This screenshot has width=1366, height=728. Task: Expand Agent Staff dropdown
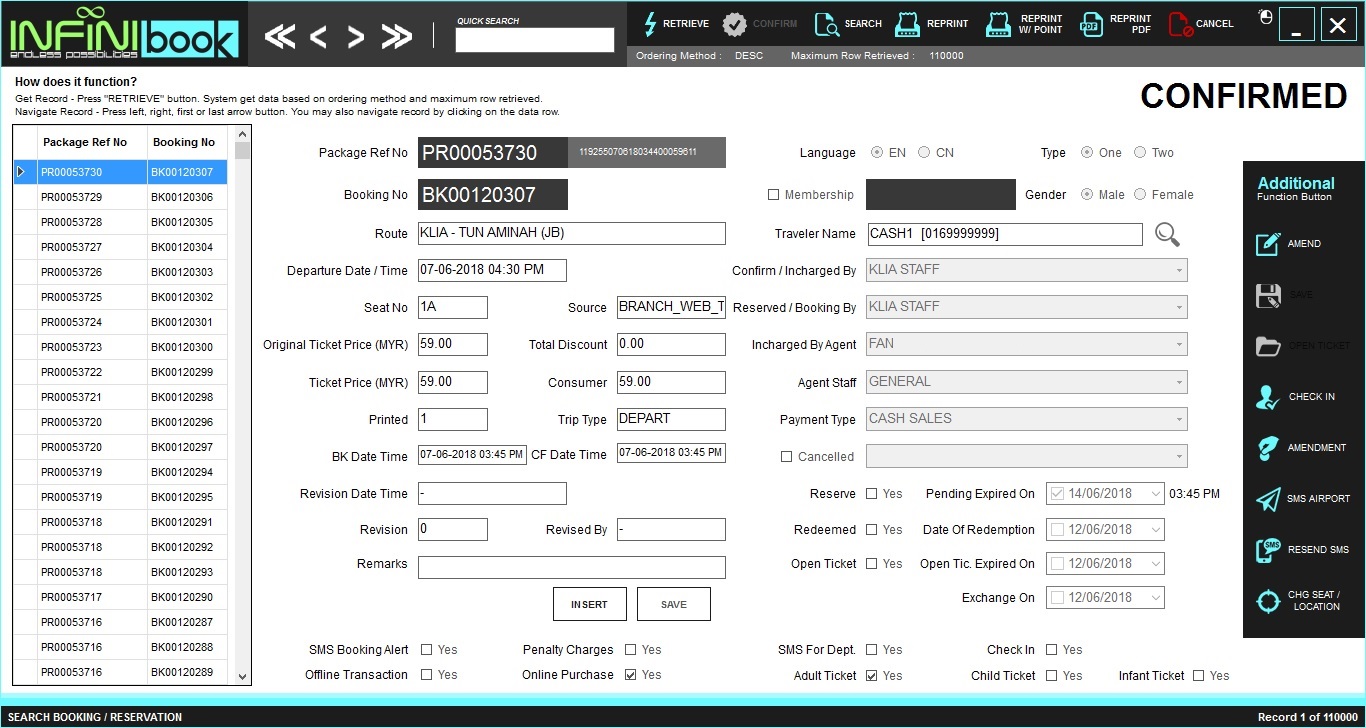point(1180,382)
